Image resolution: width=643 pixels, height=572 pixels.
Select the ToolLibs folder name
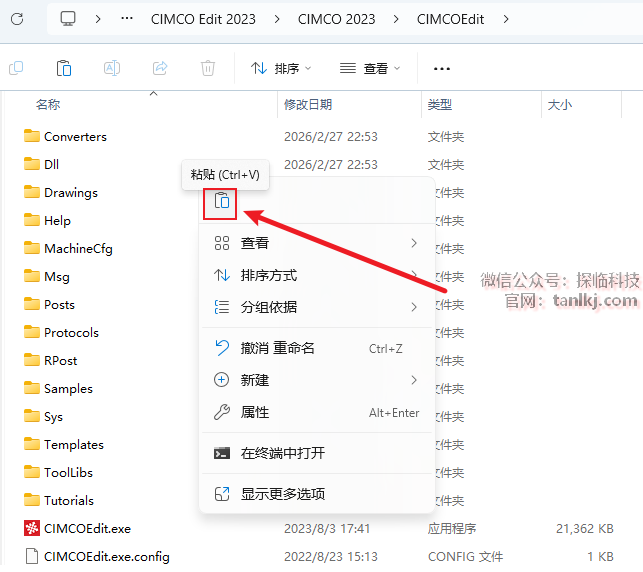point(68,472)
